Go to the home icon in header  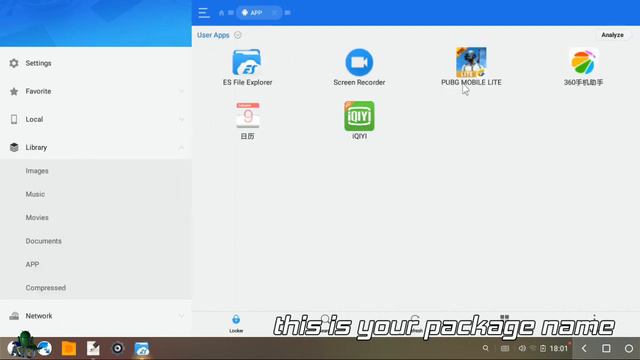click(x=221, y=13)
